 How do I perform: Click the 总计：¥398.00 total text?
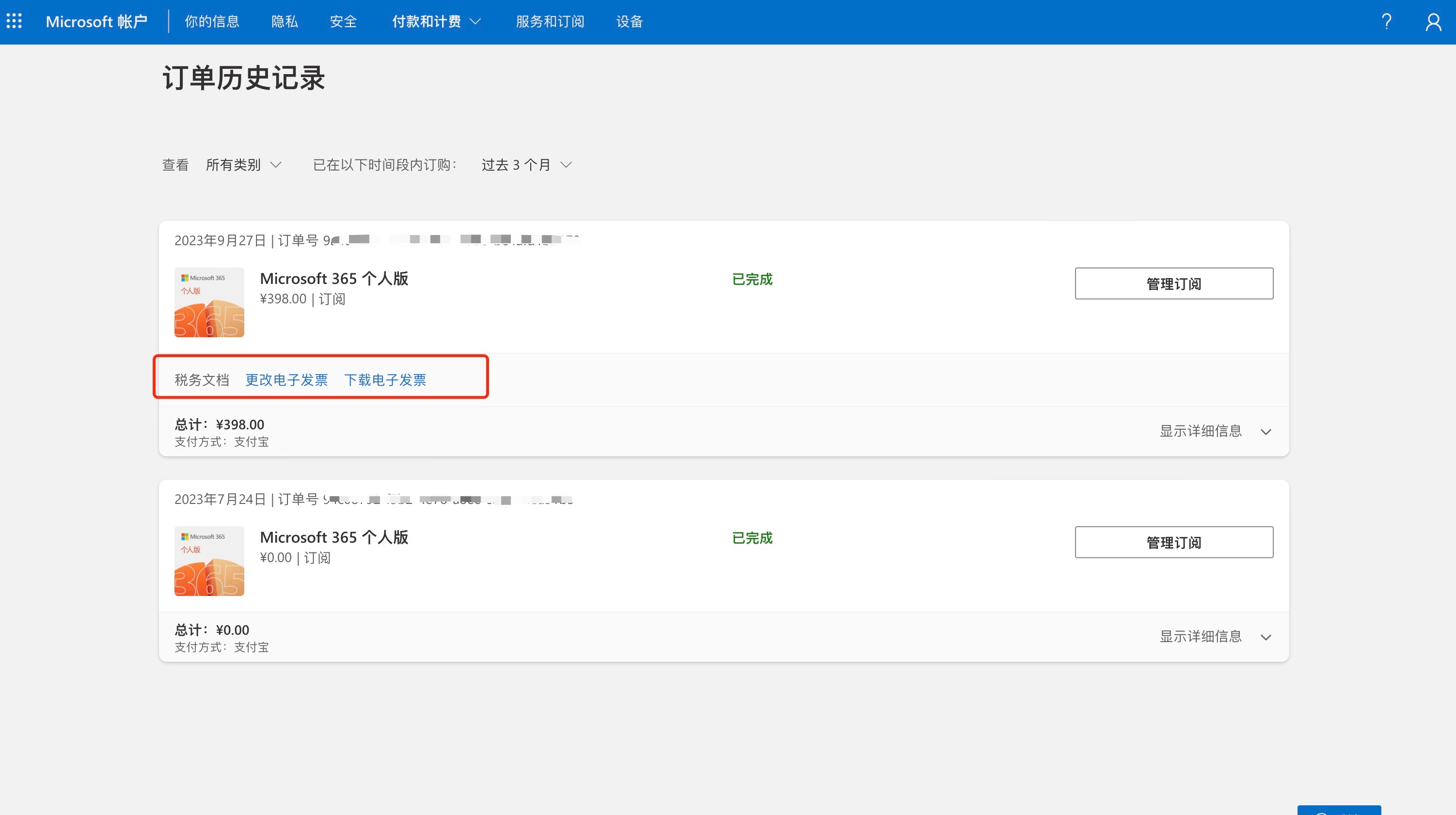[219, 424]
